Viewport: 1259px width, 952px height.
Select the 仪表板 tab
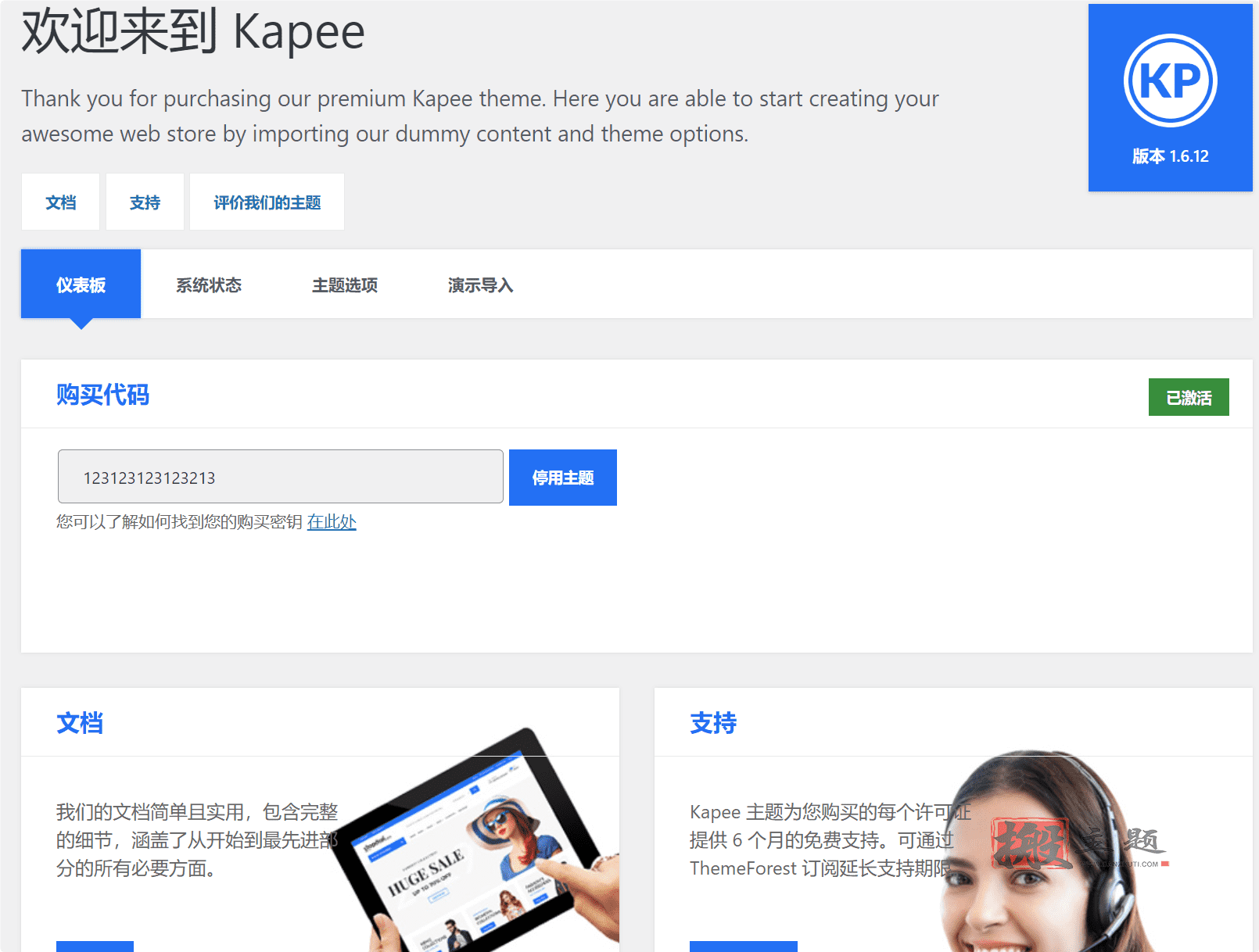pyautogui.click(x=81, y=285)
